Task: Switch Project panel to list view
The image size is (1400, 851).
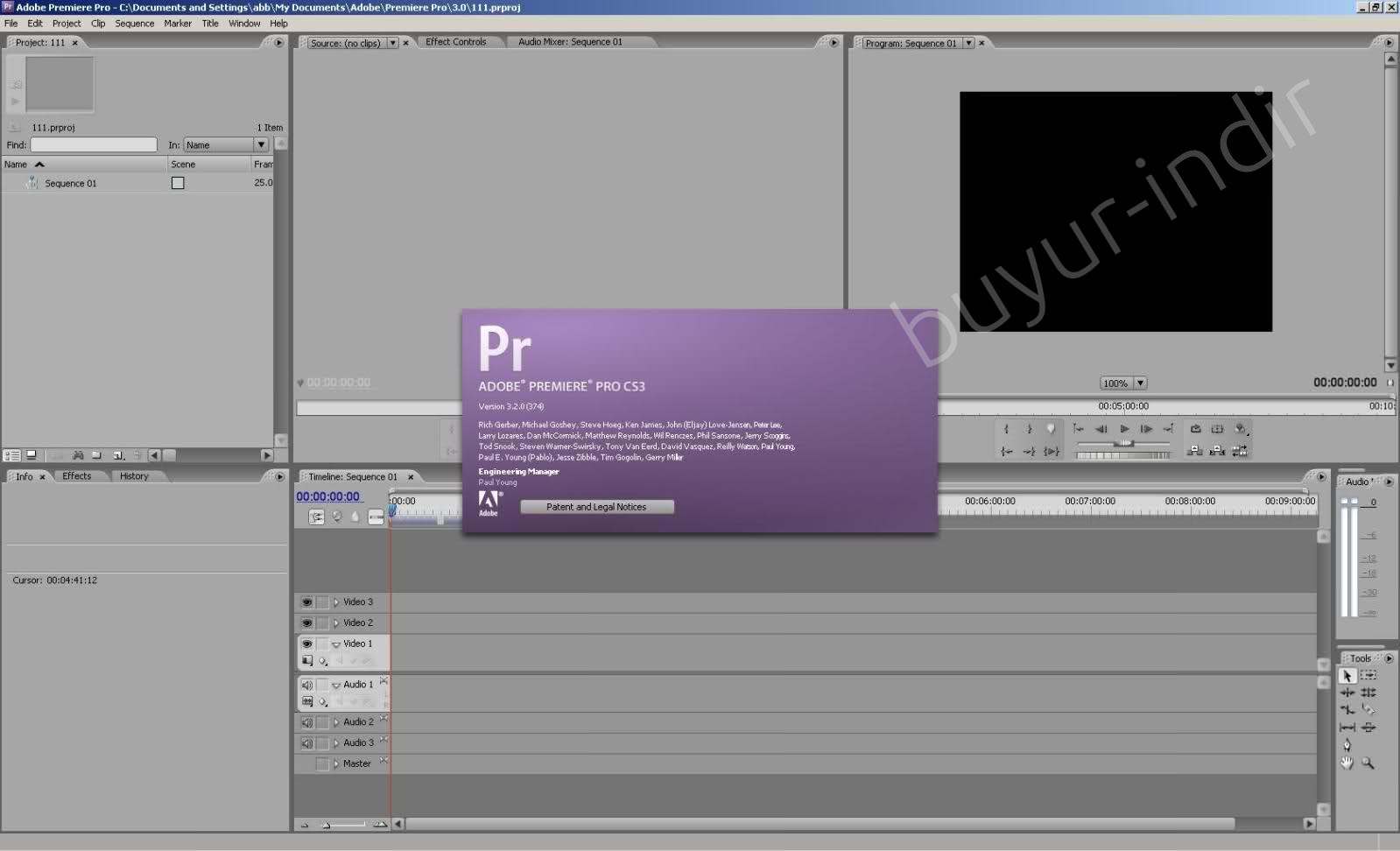Action: click(x=12, y=455)
